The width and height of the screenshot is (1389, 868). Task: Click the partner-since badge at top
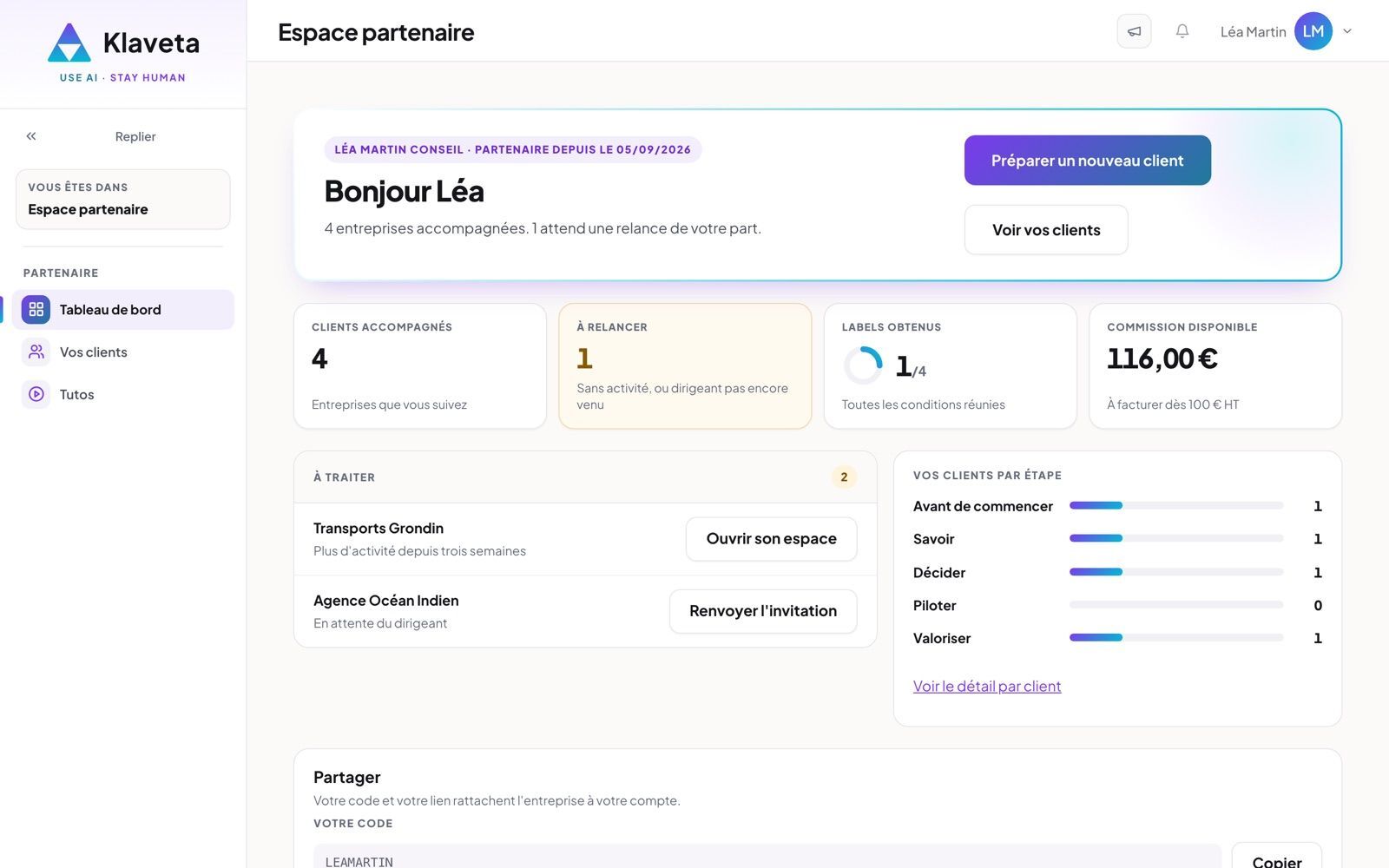(512, 149)
